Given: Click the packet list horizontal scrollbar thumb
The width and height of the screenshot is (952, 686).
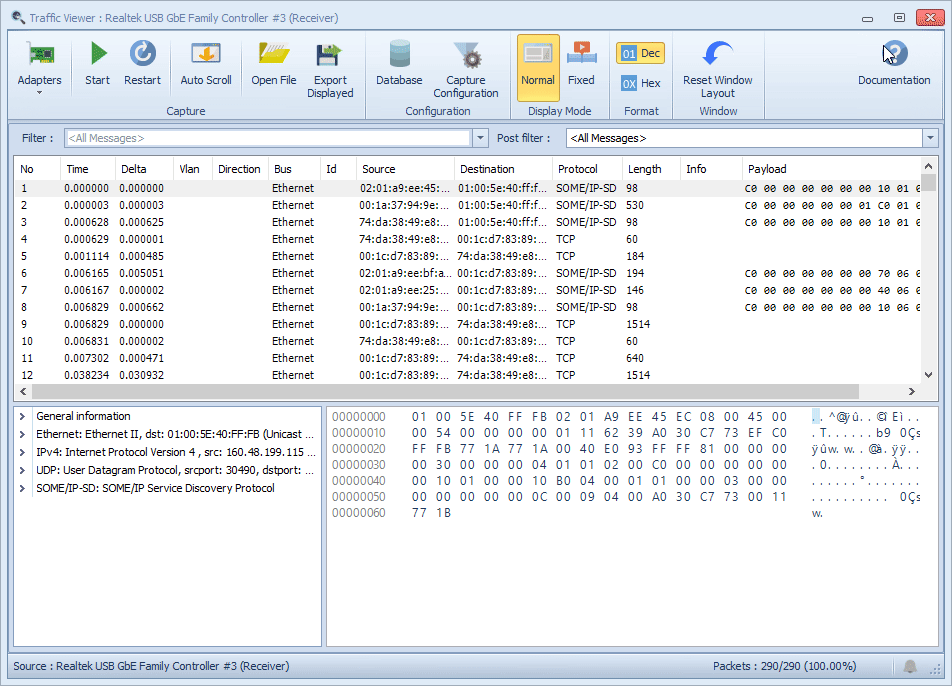Looking at the screenshot, I should tap(445, 392).
